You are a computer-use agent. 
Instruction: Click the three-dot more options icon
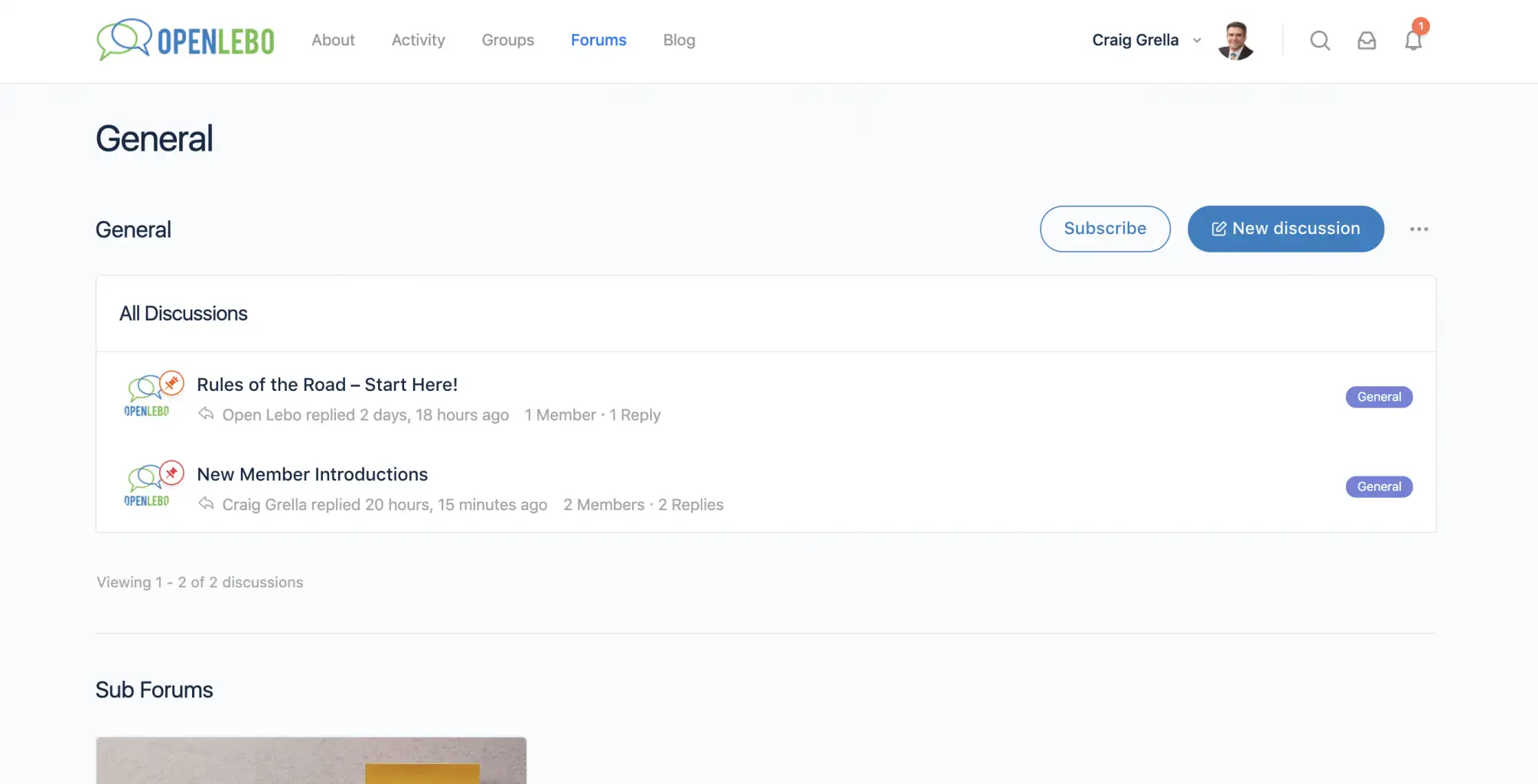tap(1419, 229)
